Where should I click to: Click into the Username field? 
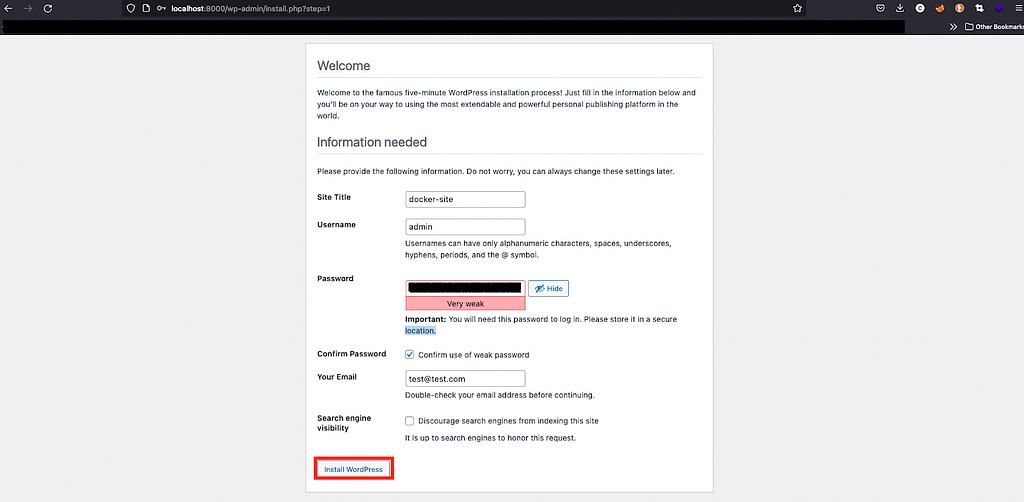pyautogui.click(x=465, y=227)
